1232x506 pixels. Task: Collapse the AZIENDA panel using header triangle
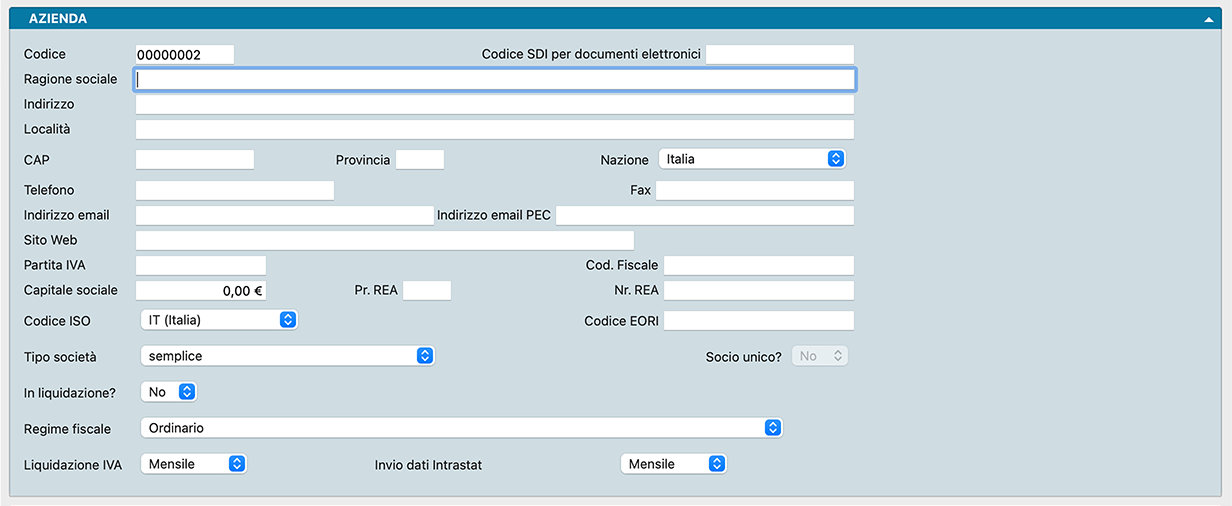(x=1210, y=19)
